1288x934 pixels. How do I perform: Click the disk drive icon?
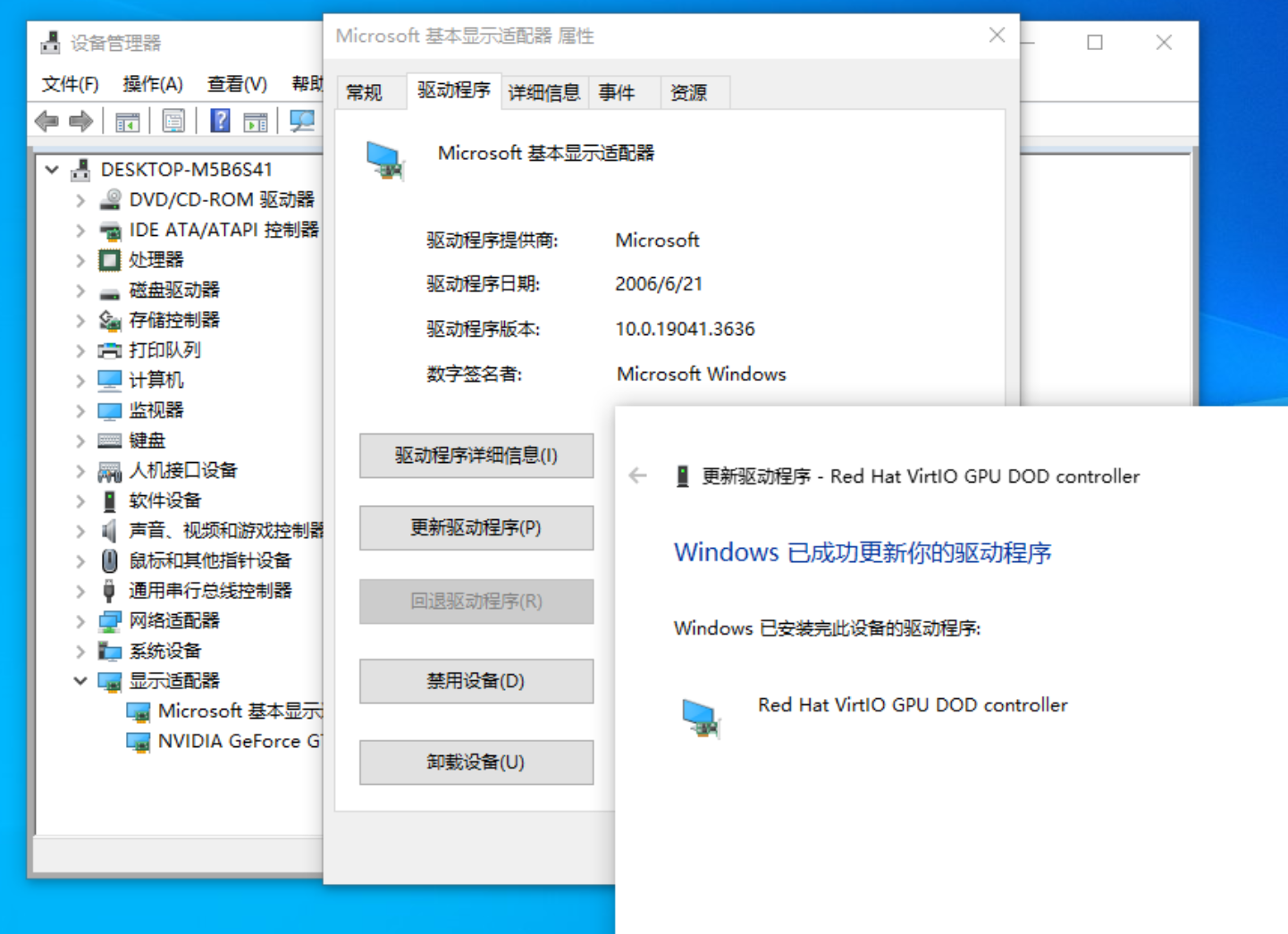tap(110, 291)
